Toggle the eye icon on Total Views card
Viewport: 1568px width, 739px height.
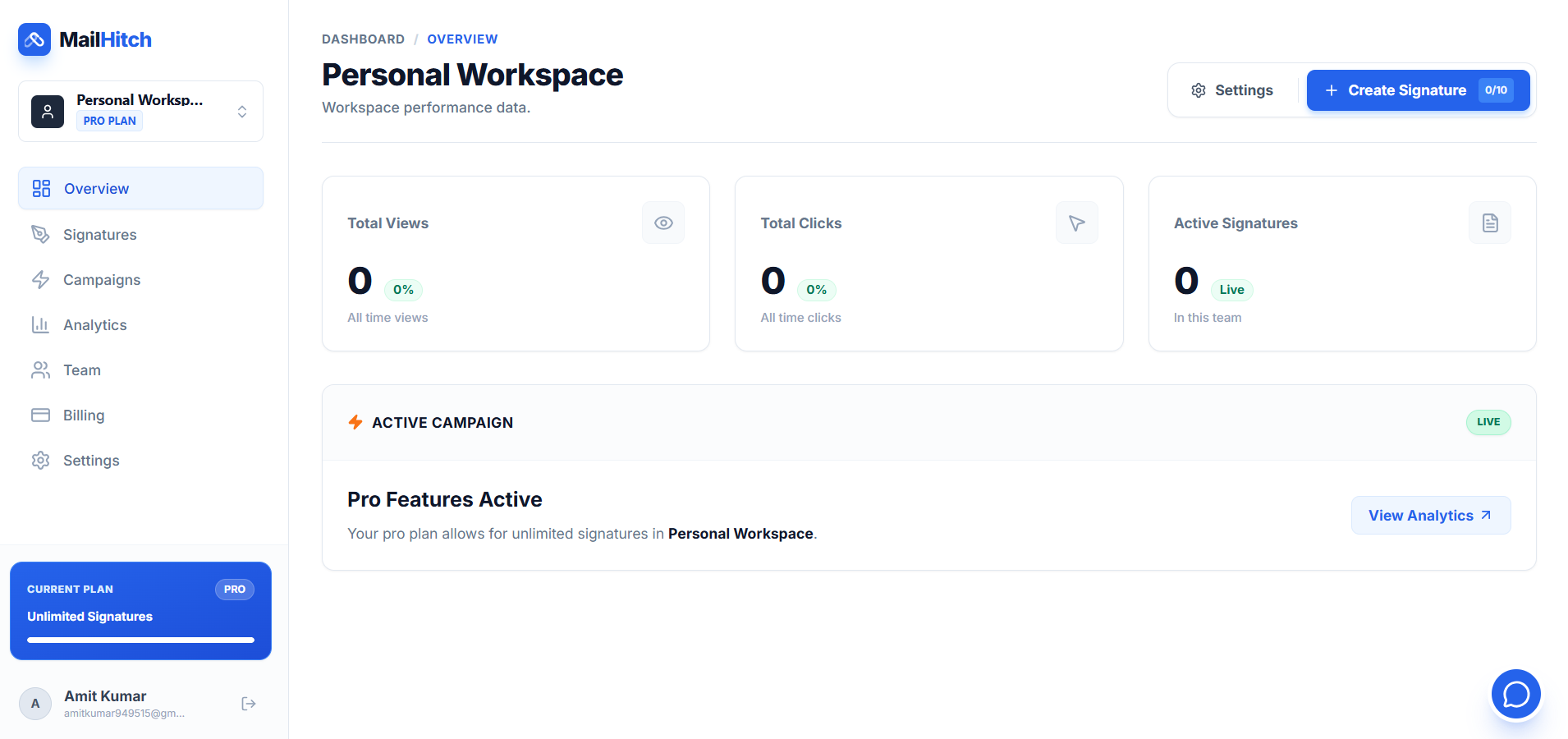663,223
